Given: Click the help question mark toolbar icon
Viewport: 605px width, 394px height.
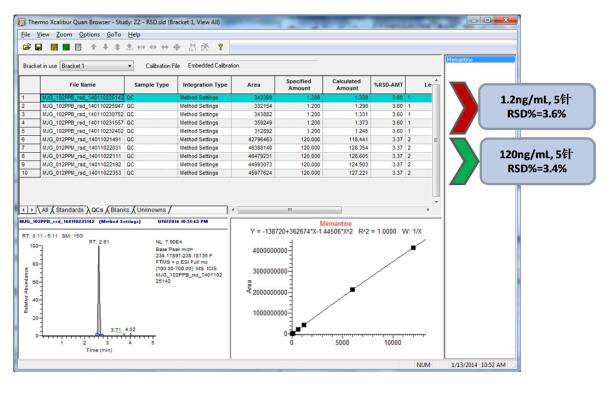Looking at the screenshot, I should coord(220,47).
